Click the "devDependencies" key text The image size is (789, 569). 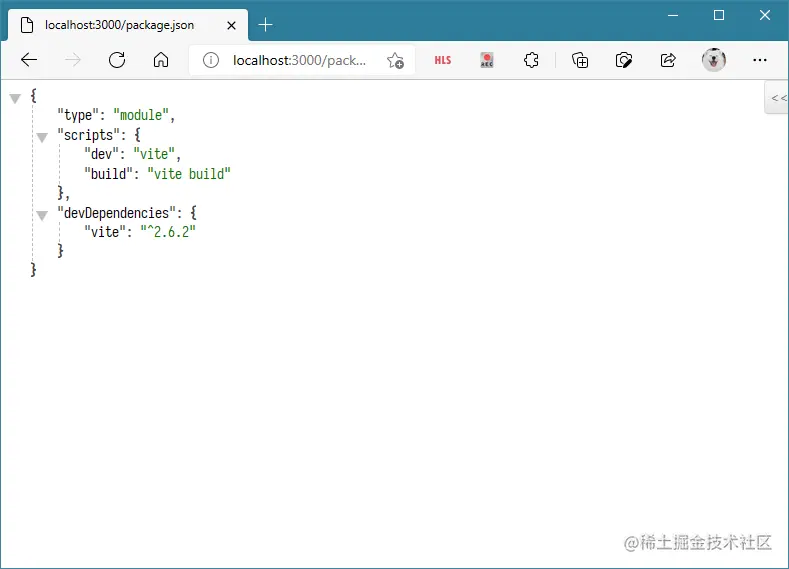(116, 213)
